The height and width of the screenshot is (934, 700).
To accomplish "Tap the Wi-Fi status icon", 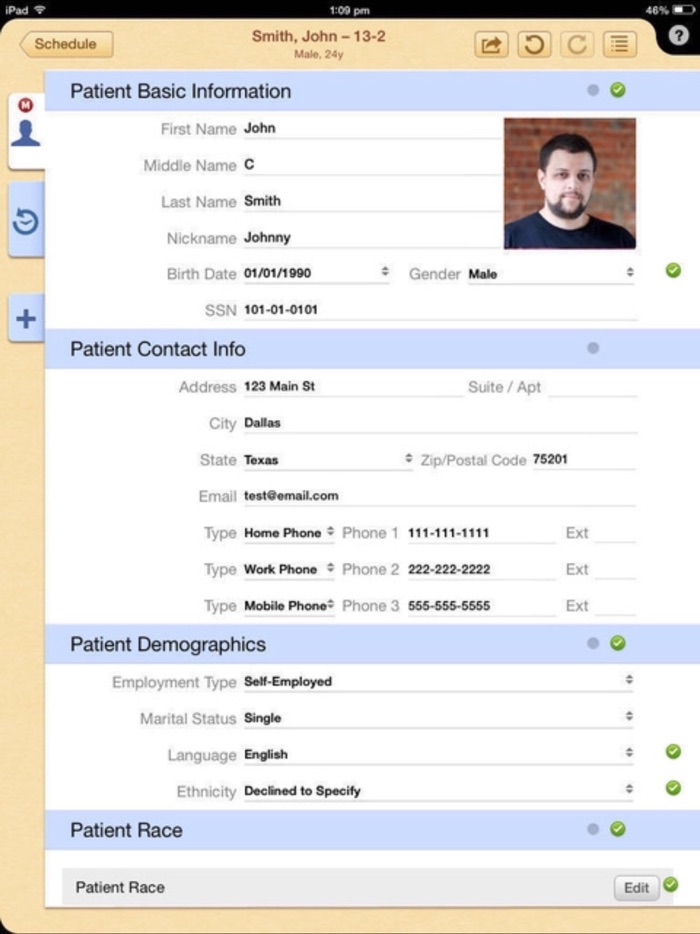I will click(40, 10).
